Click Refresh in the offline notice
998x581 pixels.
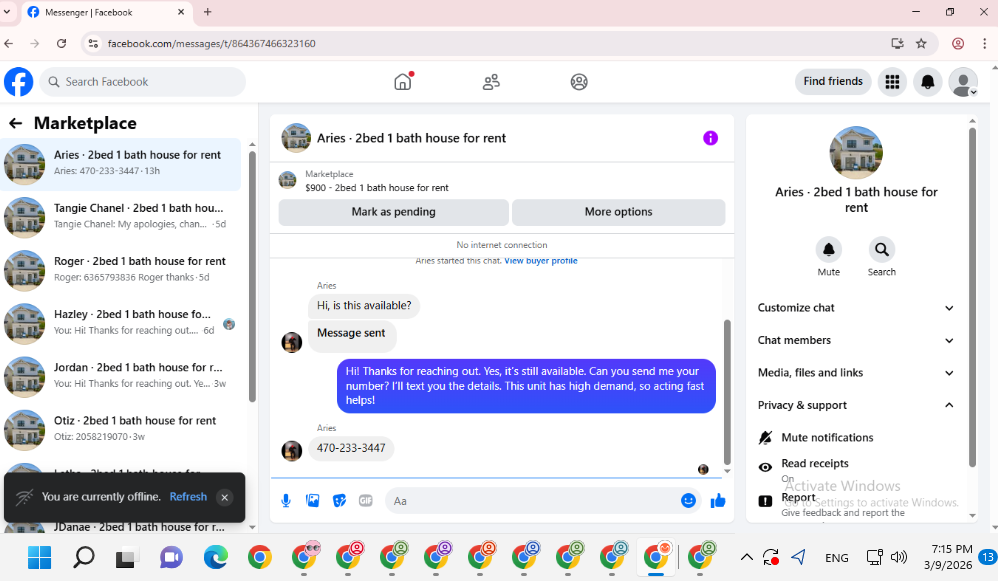click(188, 496)
